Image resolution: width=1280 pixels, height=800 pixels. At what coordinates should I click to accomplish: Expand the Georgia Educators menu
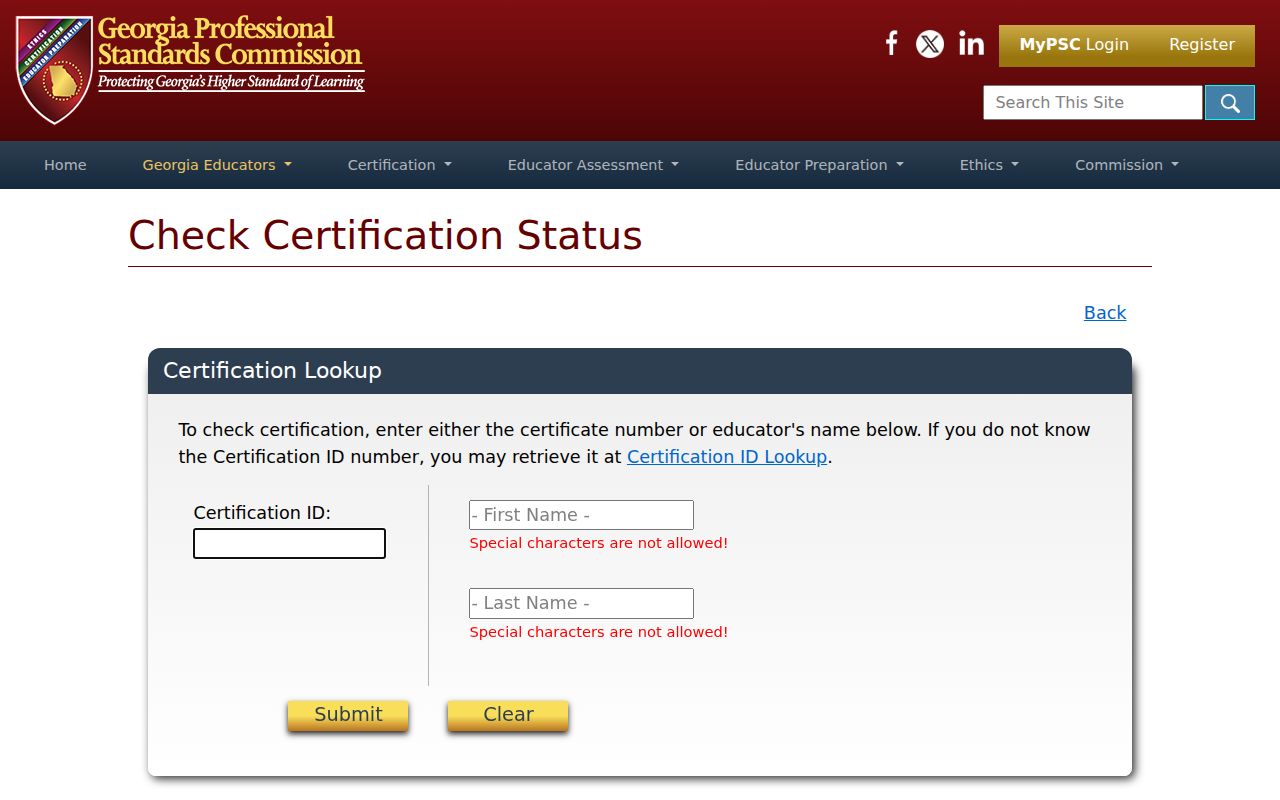pyautogui.click(x=217, y=165)
